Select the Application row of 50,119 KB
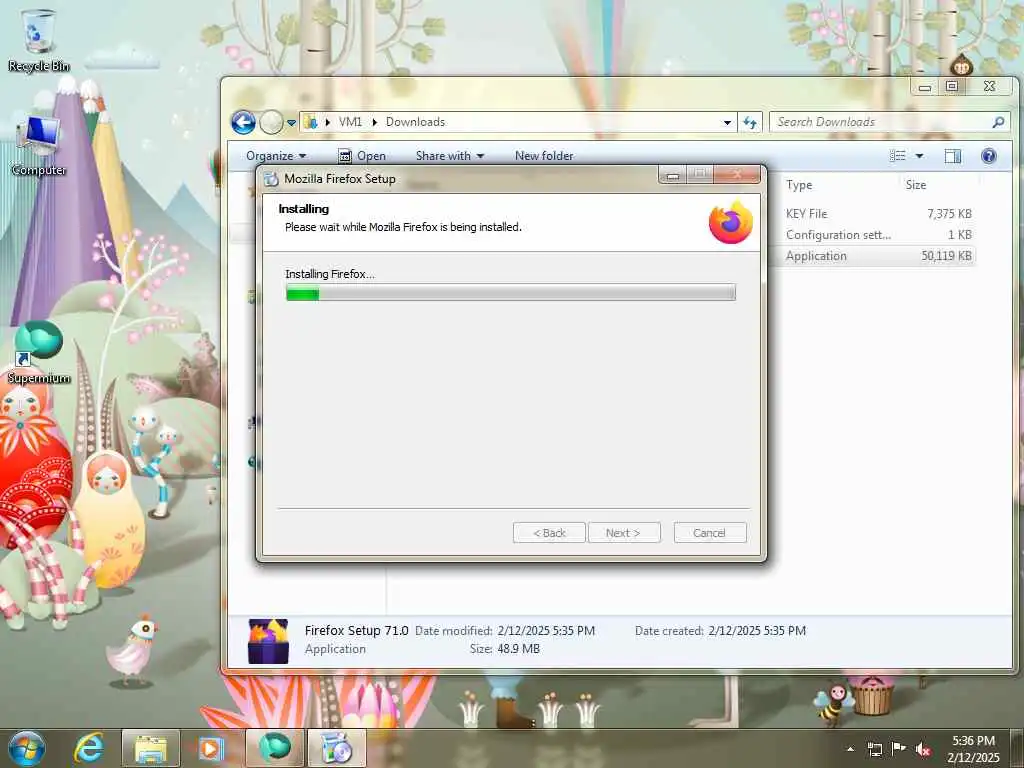This screenshot has width=1024, height=768. tap(879, 256)
